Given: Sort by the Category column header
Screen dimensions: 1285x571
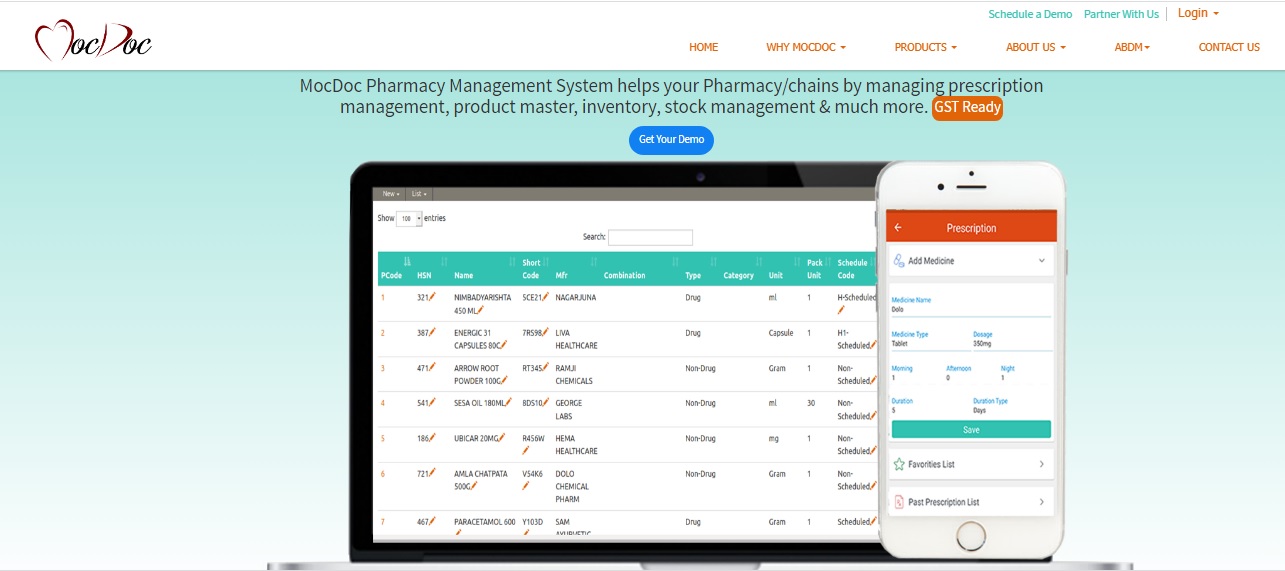Looking at the screenshot, I should (x=739, y=275).
